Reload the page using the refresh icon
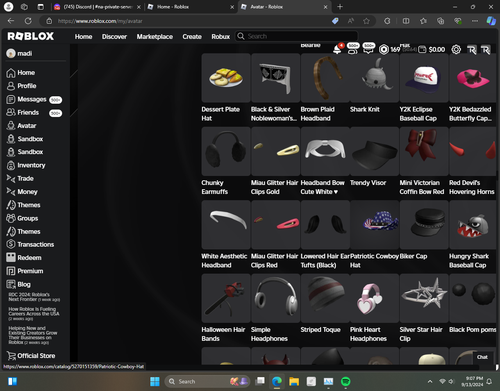The width and height of the screenshot is (500, 391). (28, 21)
